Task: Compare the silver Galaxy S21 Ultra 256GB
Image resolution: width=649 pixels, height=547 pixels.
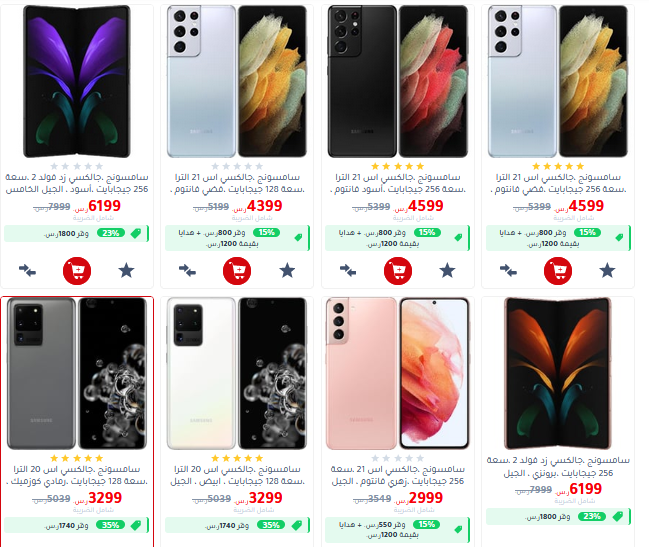Action: [x=508, y=271]
